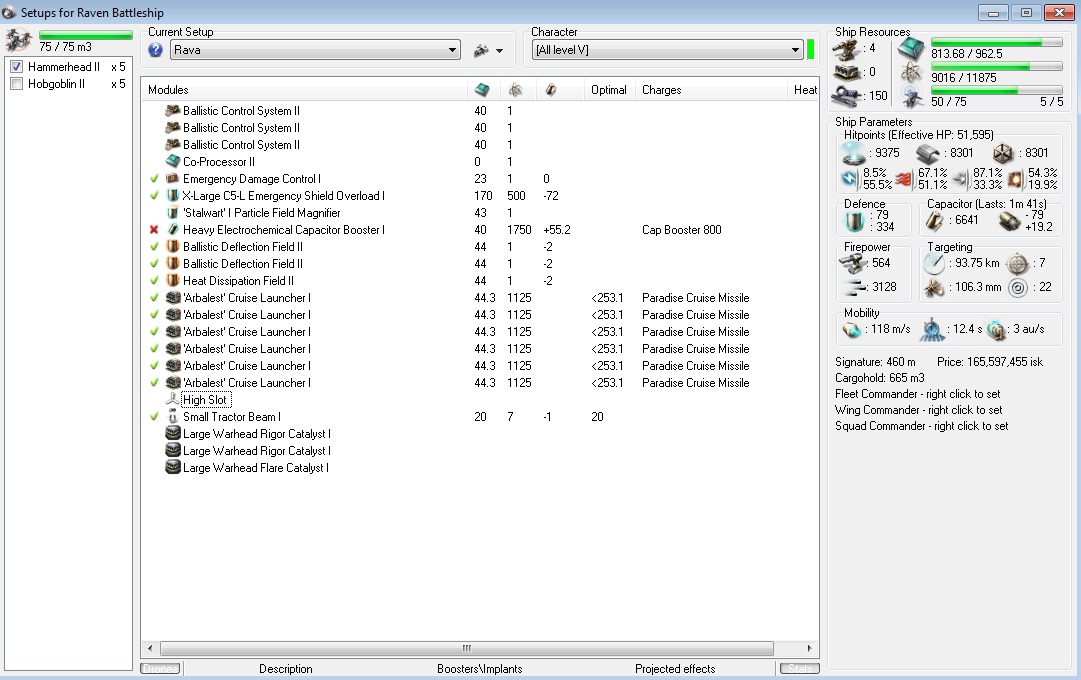Toggle check of first Ballistic Deflection Field II
The image size is (1081, 680).
154,247
